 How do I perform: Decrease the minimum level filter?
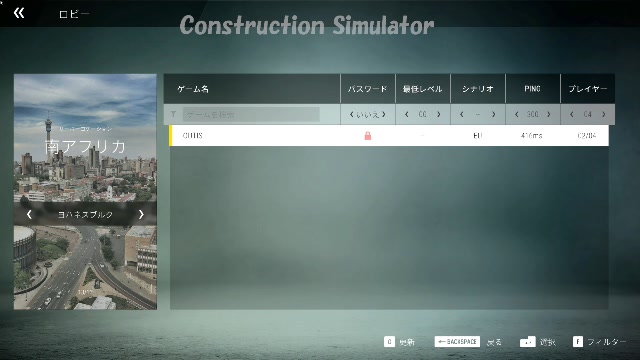(x=407, y=115)
